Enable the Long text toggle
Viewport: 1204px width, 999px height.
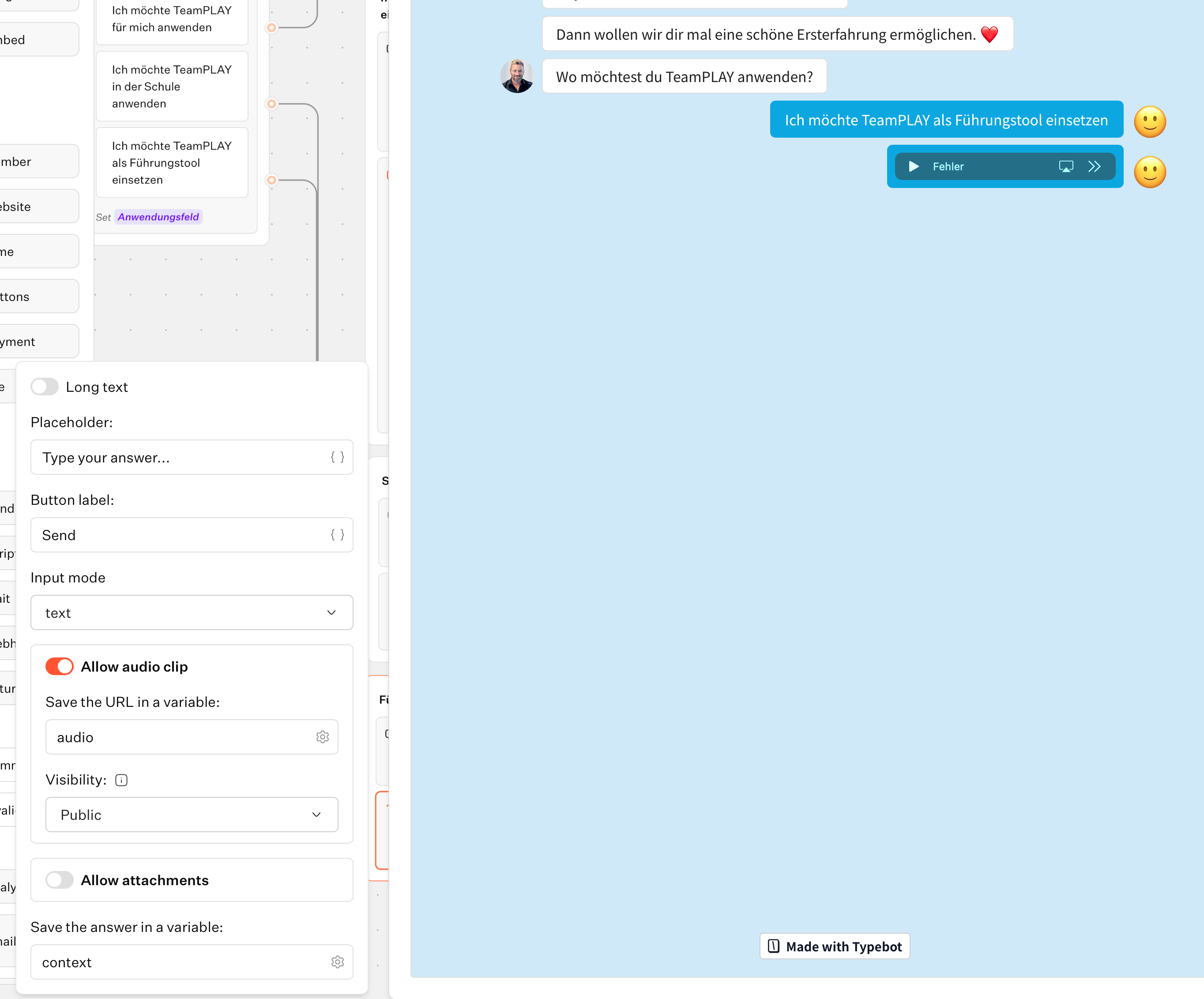tap(45, 387)
